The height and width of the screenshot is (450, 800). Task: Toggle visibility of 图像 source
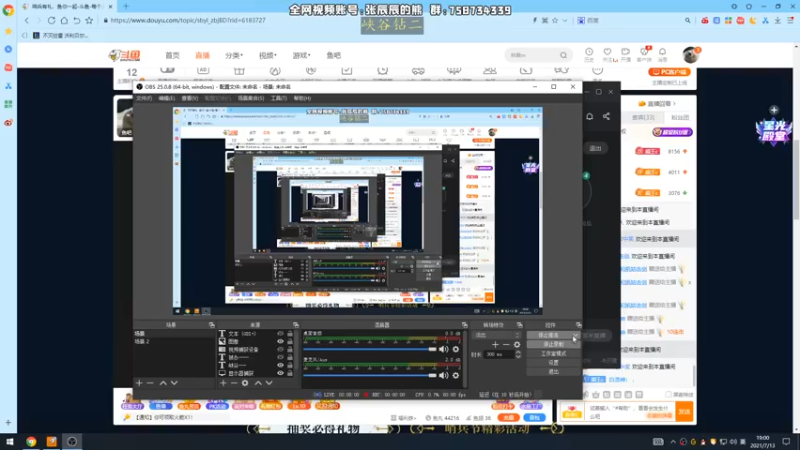(x=280, y=341)
